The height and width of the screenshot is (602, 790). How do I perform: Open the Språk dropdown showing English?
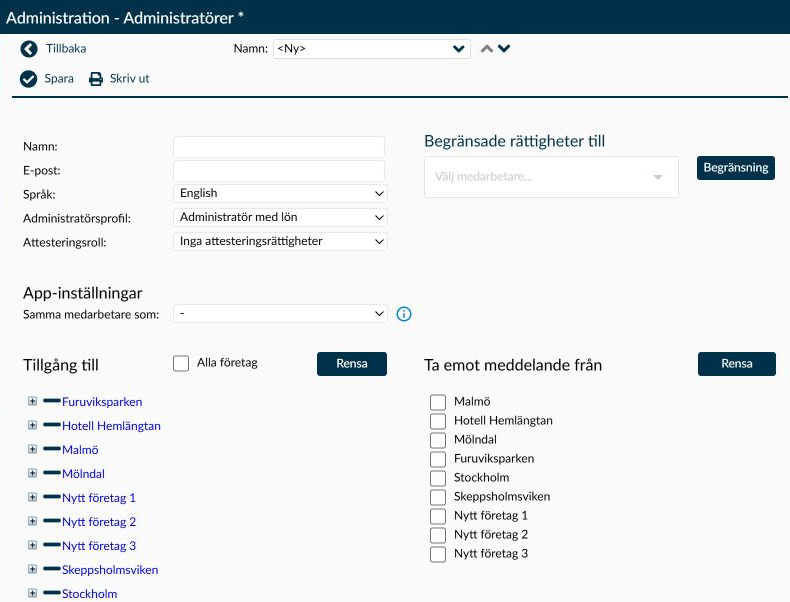[x=280, y=193]
